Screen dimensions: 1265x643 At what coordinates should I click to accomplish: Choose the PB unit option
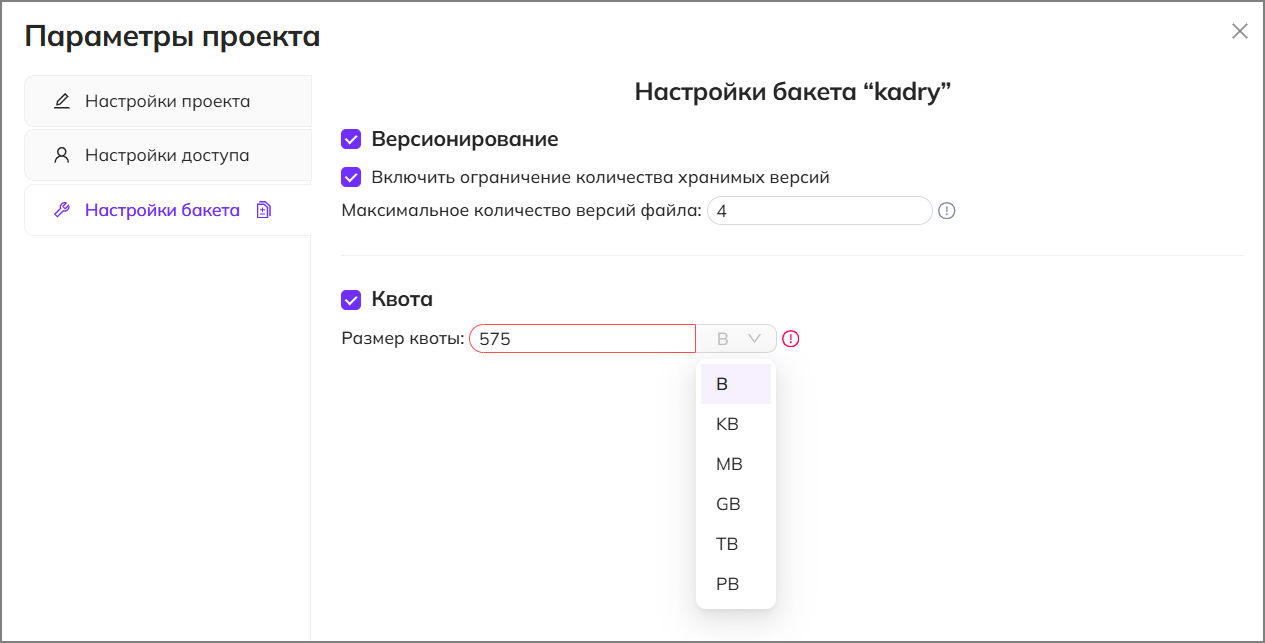tap(727, 584)
